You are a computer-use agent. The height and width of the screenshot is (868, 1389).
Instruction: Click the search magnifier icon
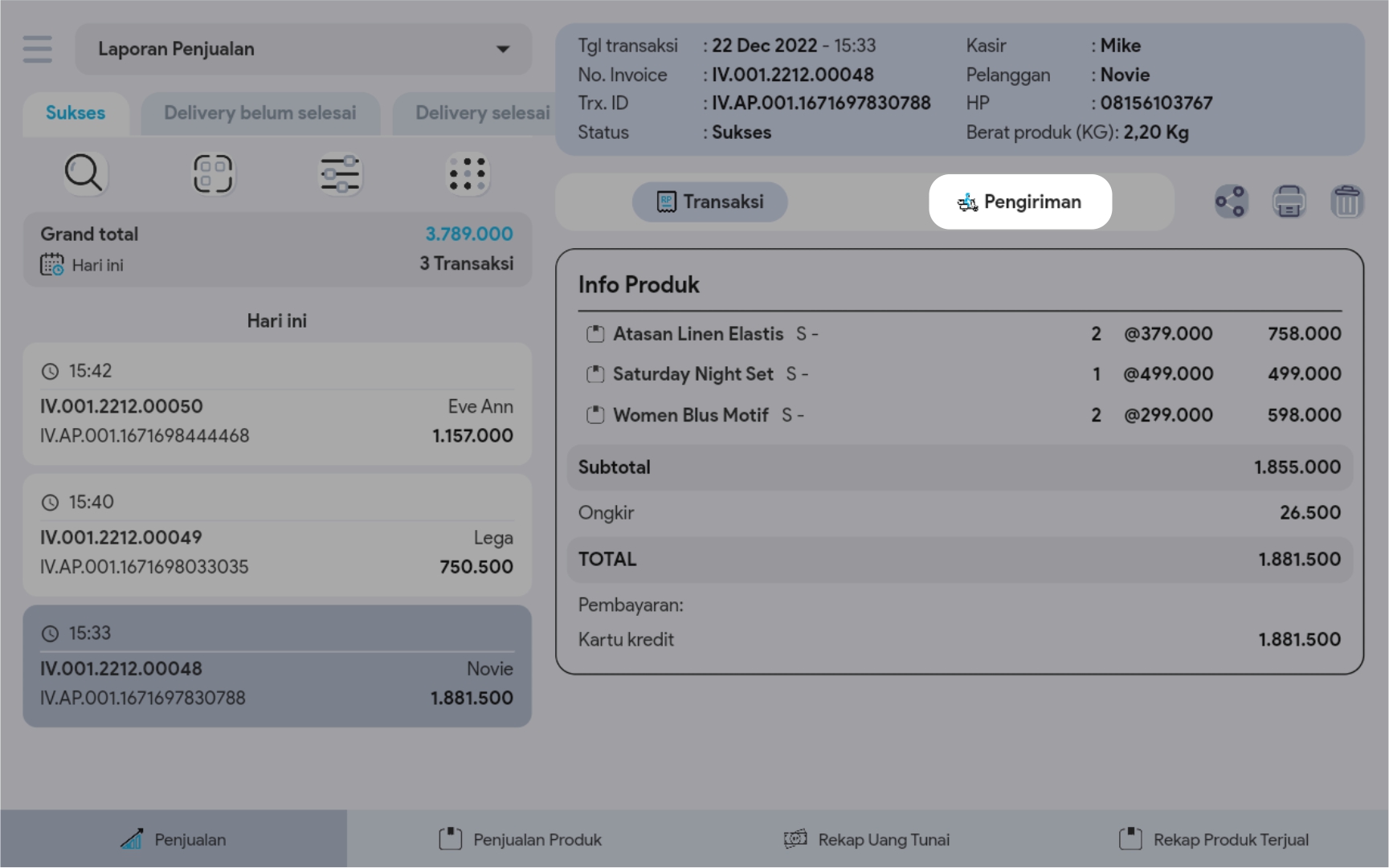pyautogui.click(x=84, y=173)
